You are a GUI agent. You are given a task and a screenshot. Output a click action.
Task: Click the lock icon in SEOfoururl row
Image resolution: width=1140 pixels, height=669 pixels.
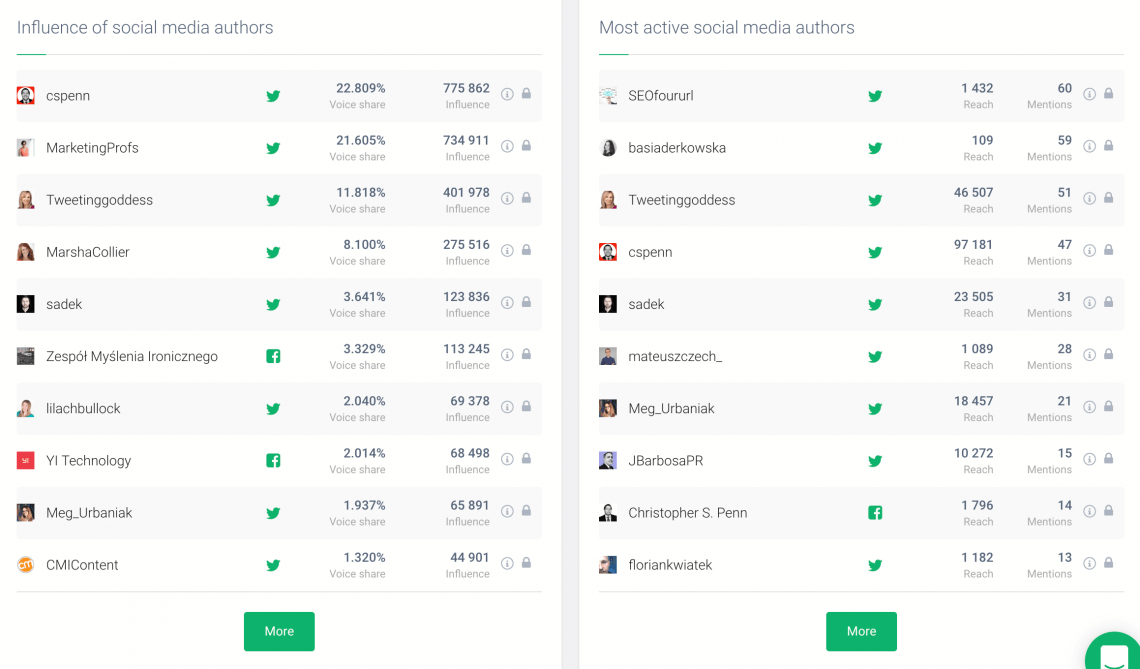1109,93
